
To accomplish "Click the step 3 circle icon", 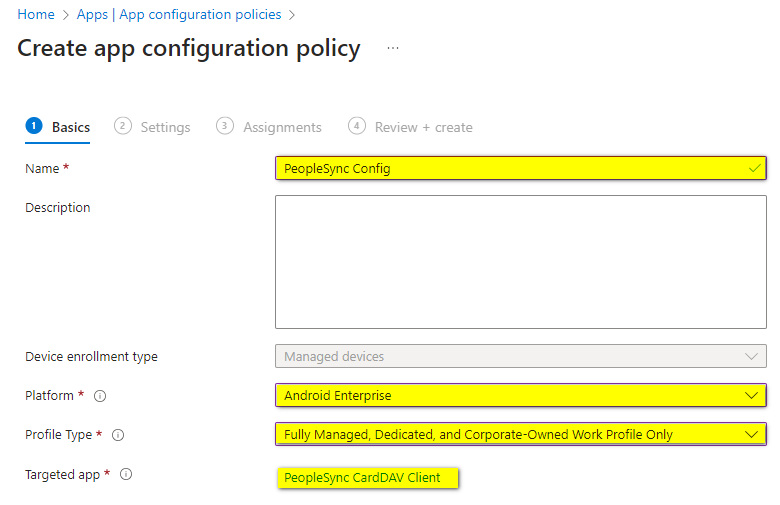I will coord(225,126).
